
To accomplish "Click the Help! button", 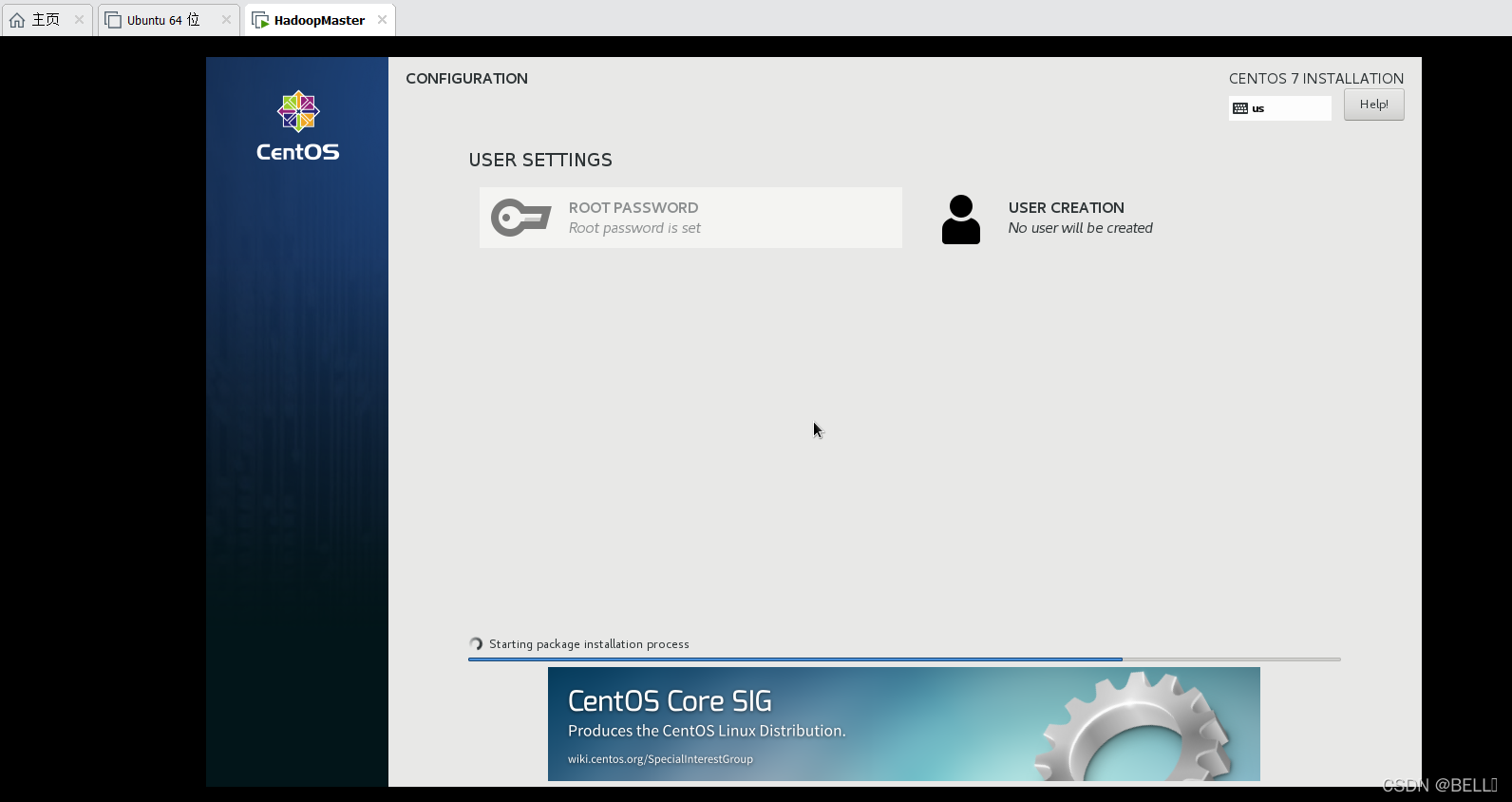I will click(x=1373, y=105).
